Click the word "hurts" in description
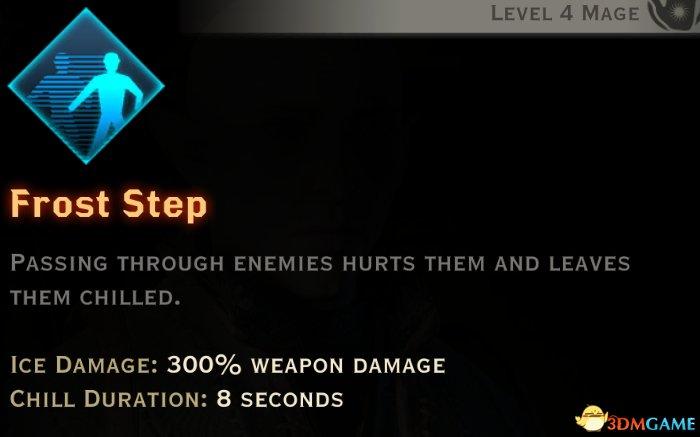 point(379,263)
